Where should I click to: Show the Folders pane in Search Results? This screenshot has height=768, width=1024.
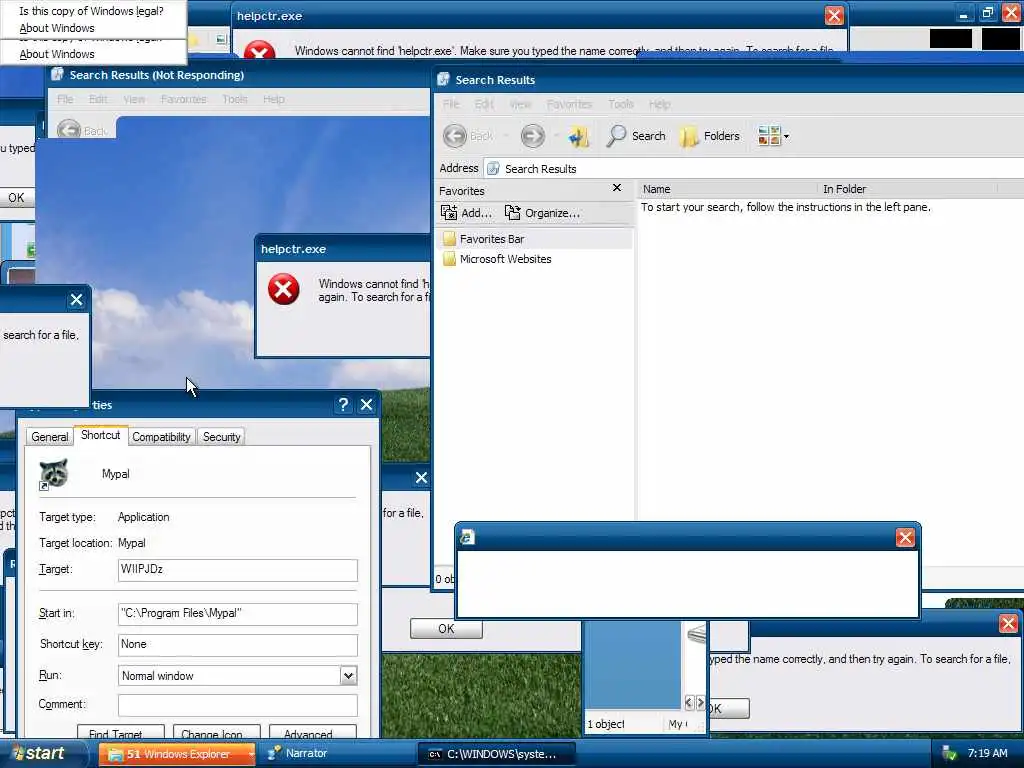[x=710, y=136]
